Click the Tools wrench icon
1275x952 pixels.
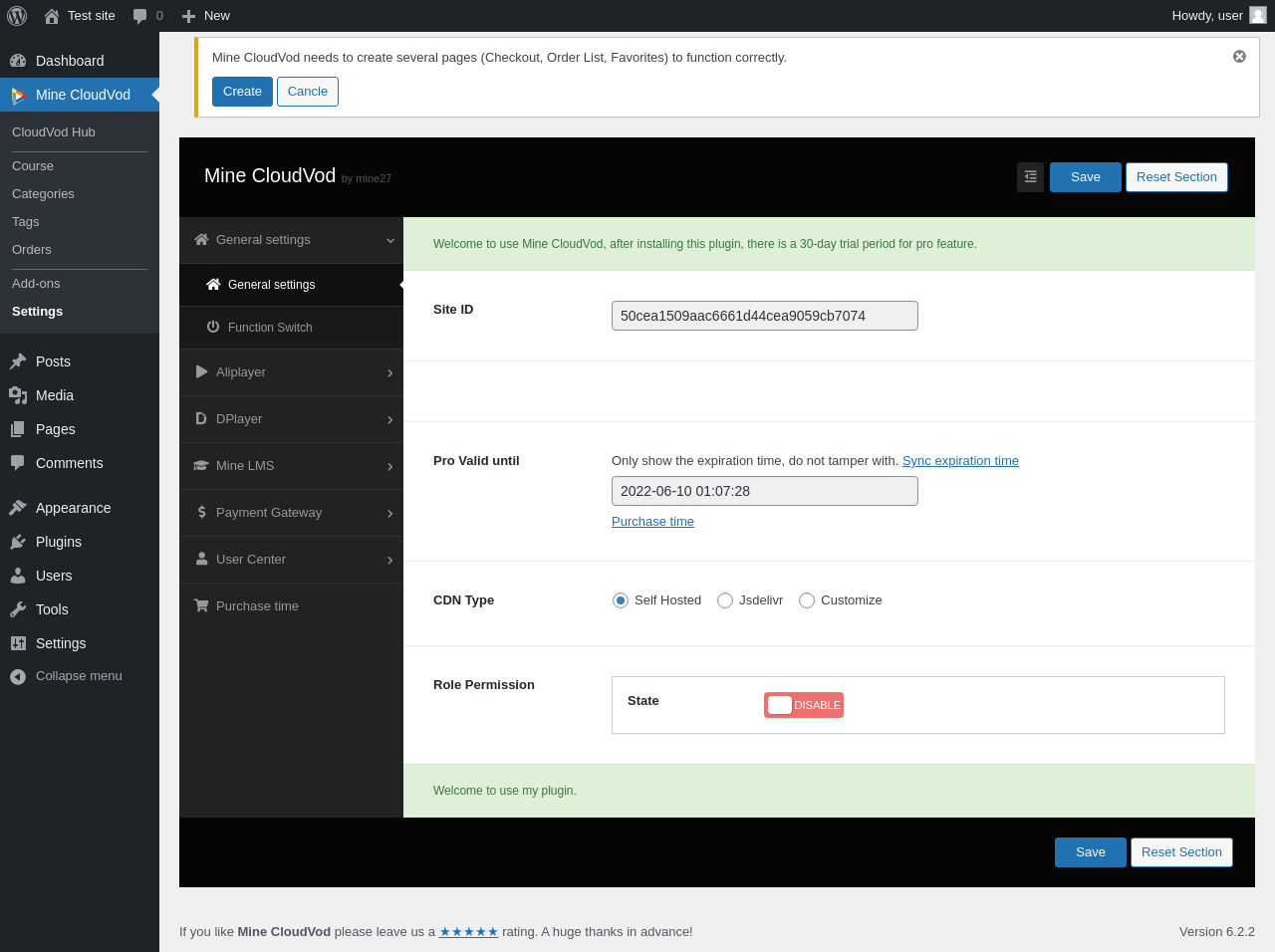tap(18, 609)
